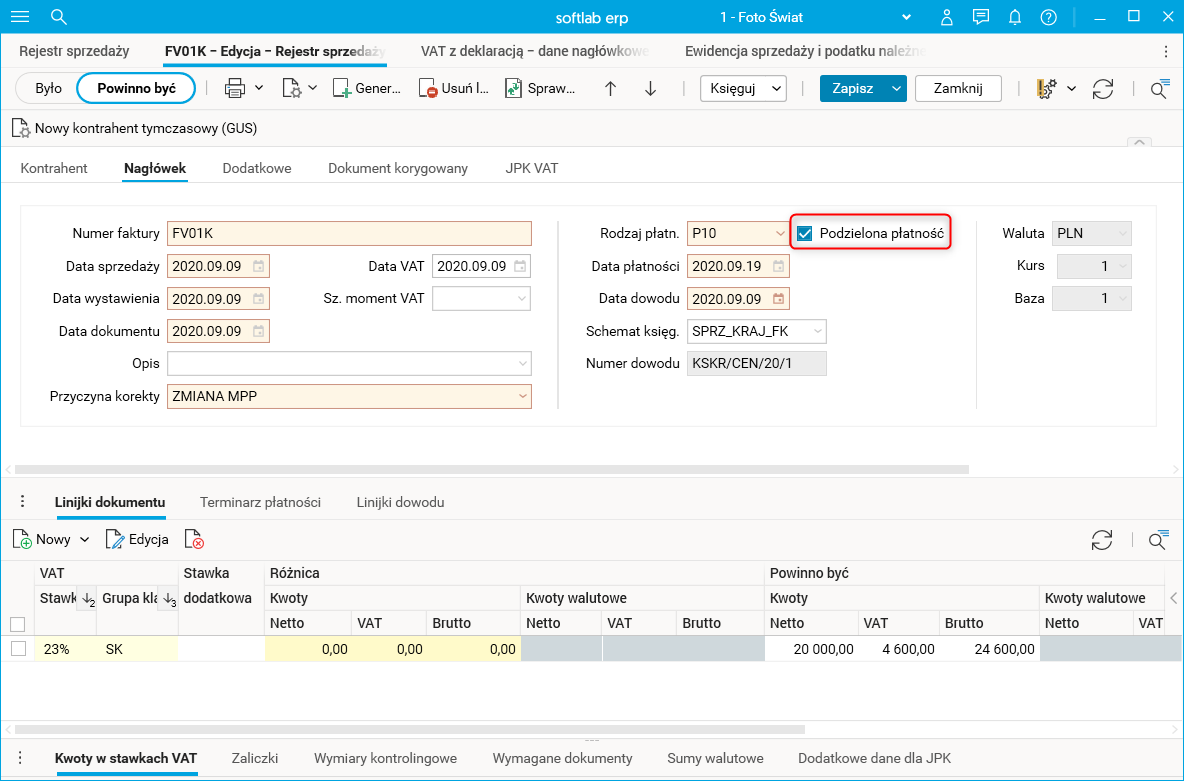Click the horizontal scrollbar below the header form
This screenshot has width=1184, height=781.
pyautogui.click(x=490, y=469)
